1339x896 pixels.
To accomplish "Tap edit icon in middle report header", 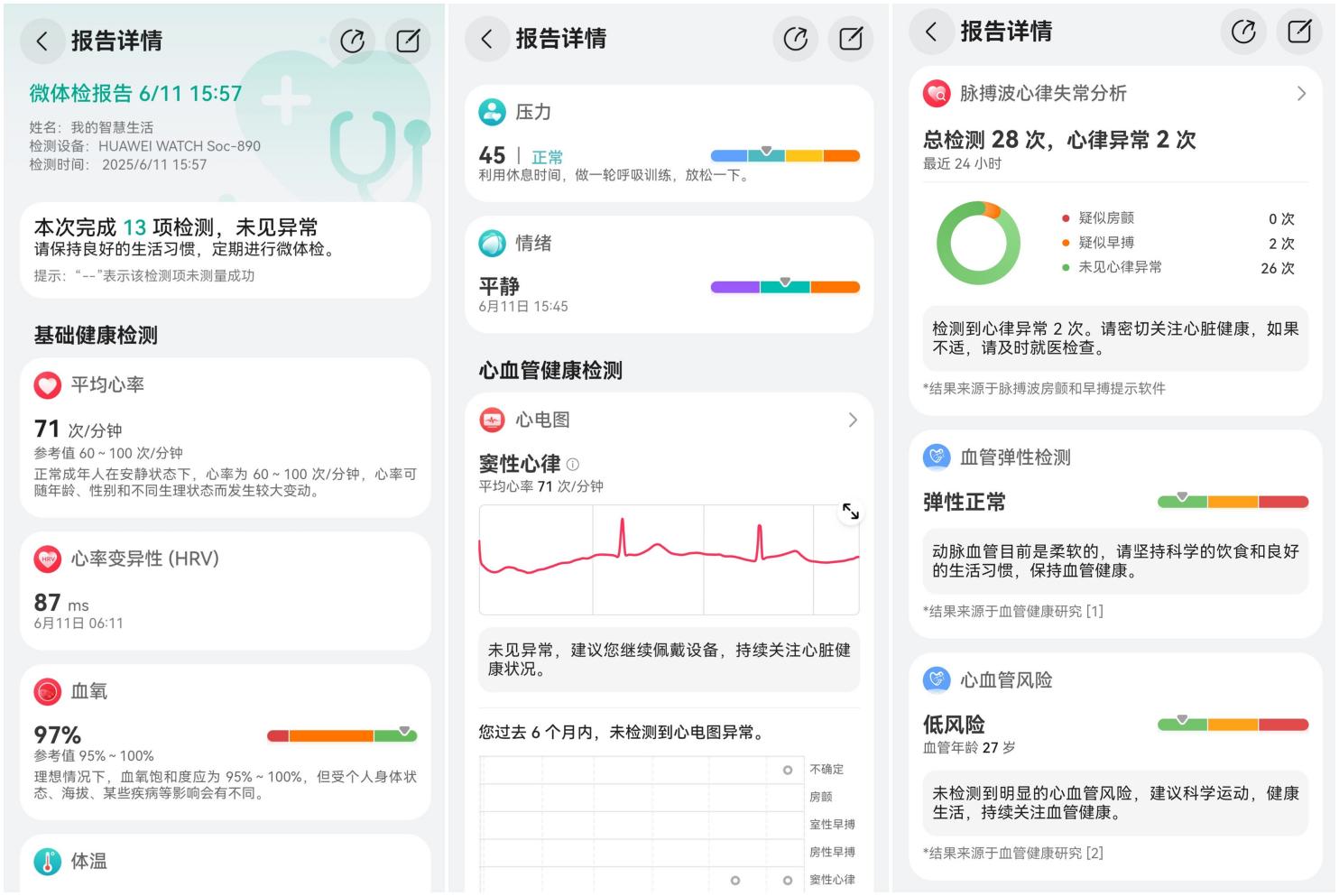I will point(851,39).
